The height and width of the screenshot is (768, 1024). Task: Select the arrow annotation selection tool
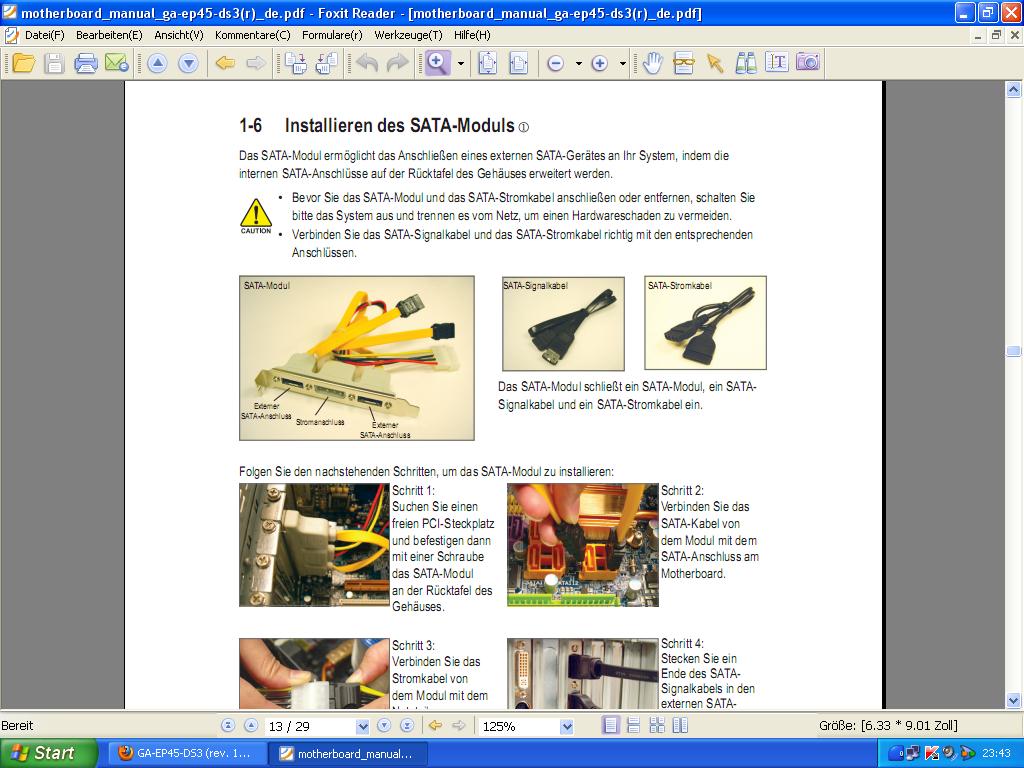(x=714, y=63)
